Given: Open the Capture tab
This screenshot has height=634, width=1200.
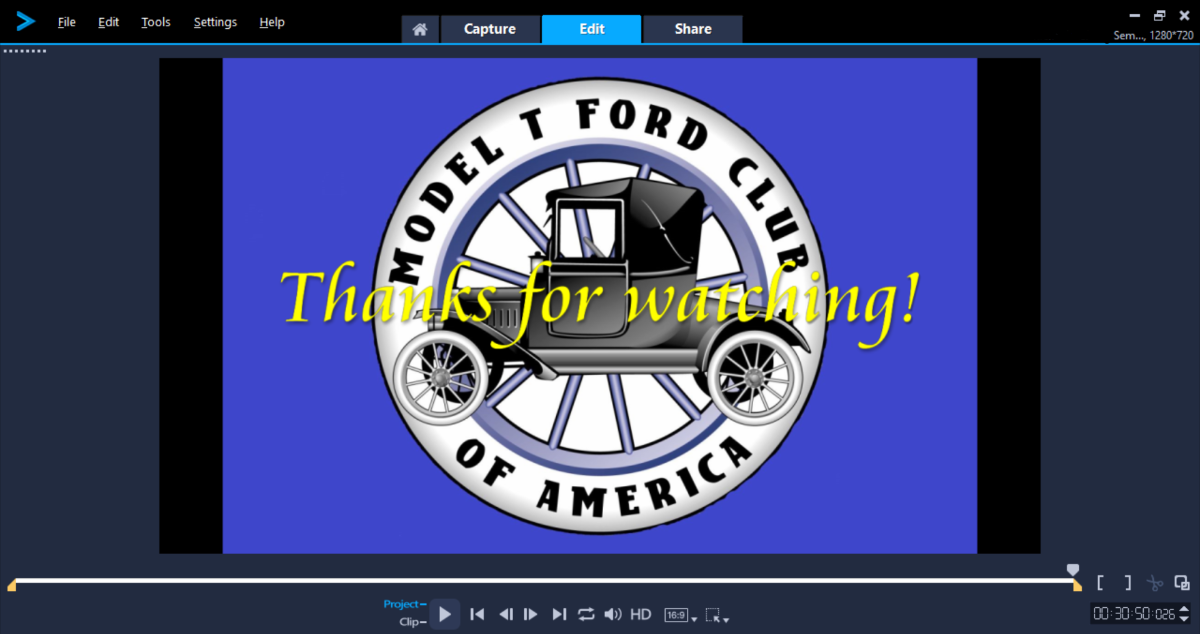Looking at the screenshot, I should pos(489,29).
